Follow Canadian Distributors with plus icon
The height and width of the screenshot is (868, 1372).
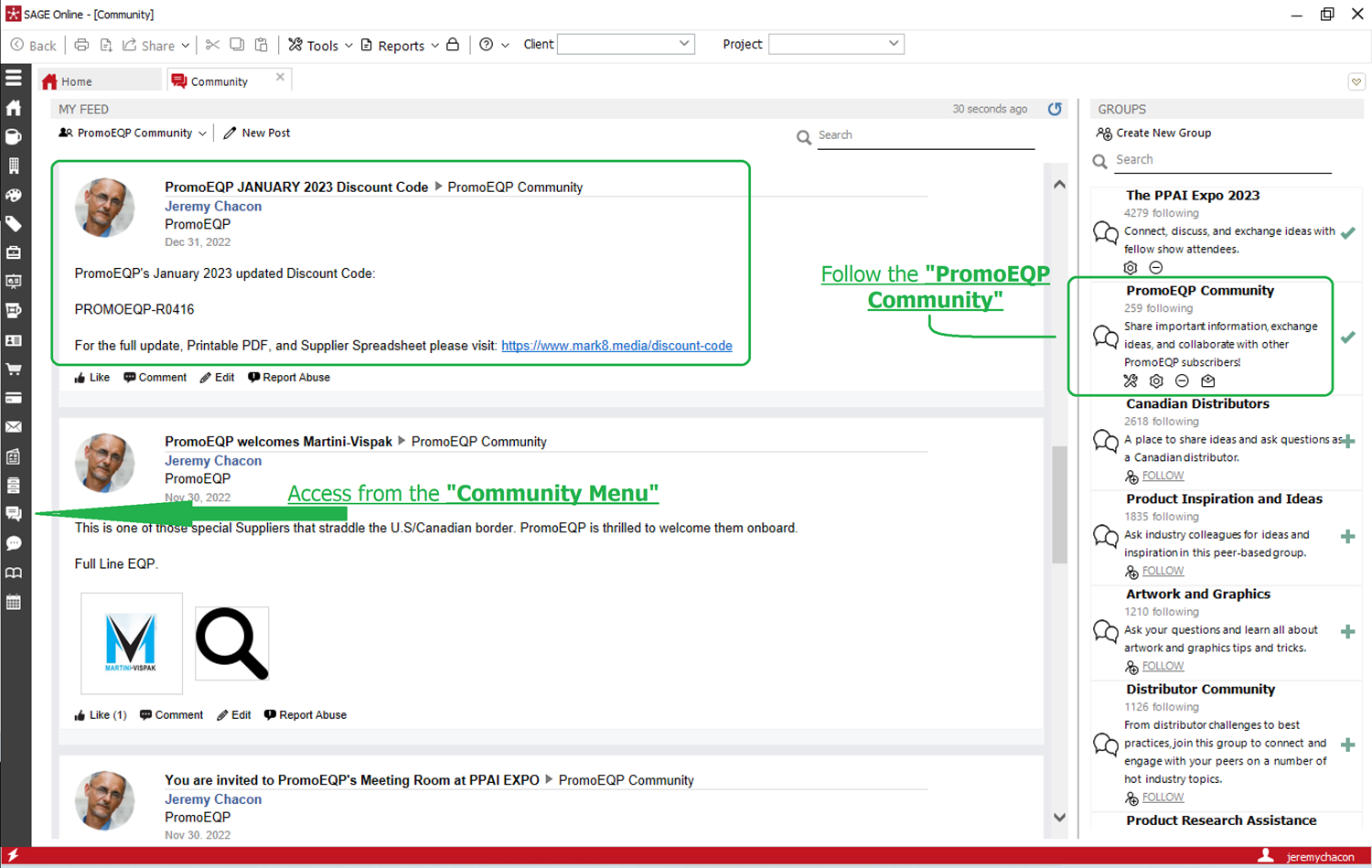tap(1348, 441)
